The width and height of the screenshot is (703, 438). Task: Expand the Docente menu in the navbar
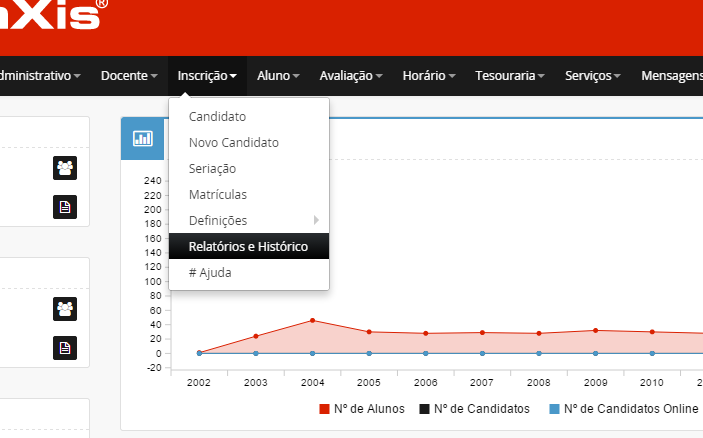tap(130, 75)
